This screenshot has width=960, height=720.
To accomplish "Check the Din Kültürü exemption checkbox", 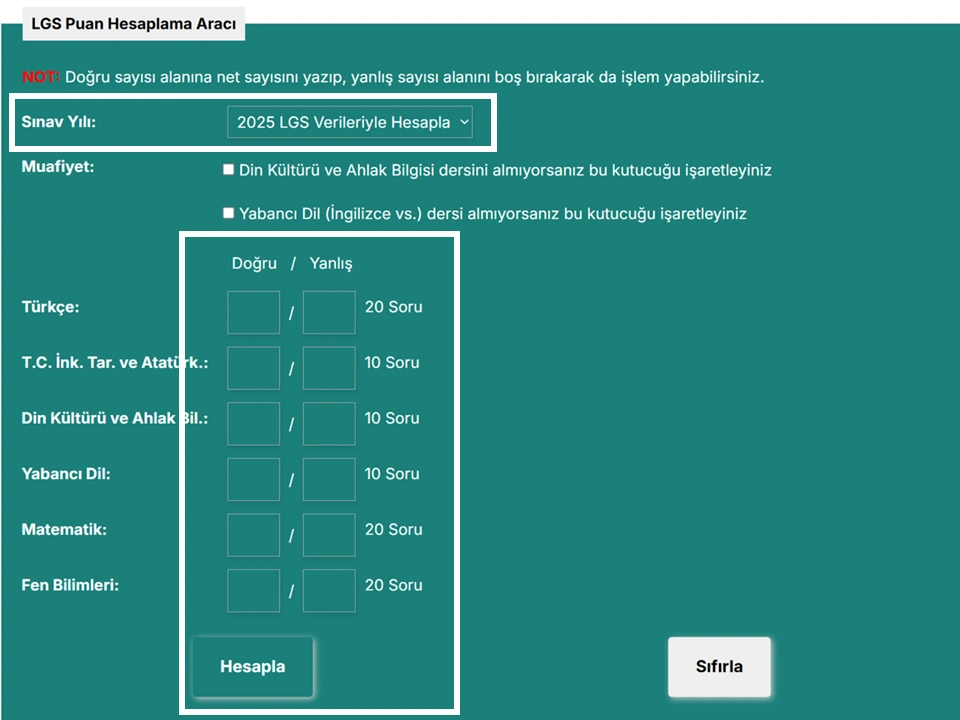I will pyautogui.click(x=228, y=170).
